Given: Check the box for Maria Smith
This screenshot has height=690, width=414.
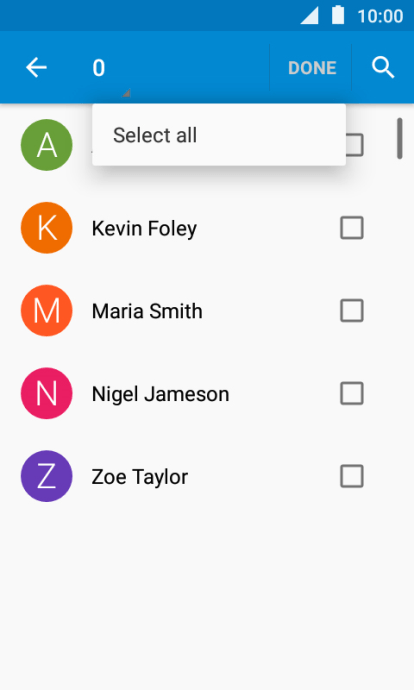Looking at the screenshot, I should pyautogui.click(x=352, y=311).
